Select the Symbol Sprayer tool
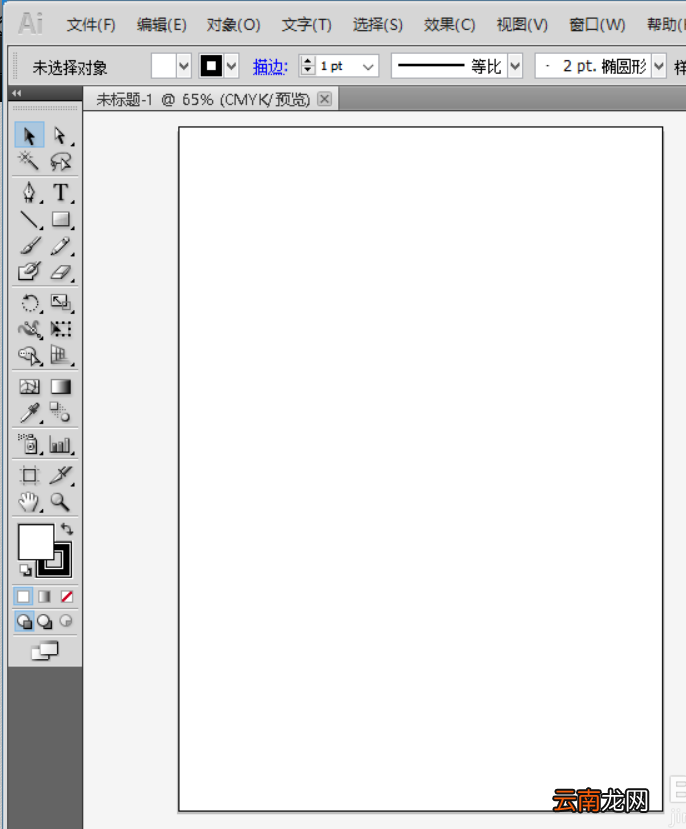Viewport: 686px width, 829px height. [29, 444]
